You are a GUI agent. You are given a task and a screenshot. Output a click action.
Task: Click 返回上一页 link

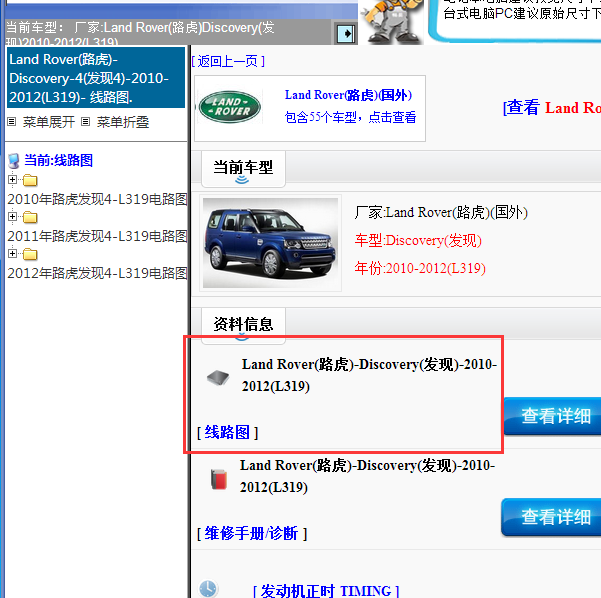(x=228, y=61)
